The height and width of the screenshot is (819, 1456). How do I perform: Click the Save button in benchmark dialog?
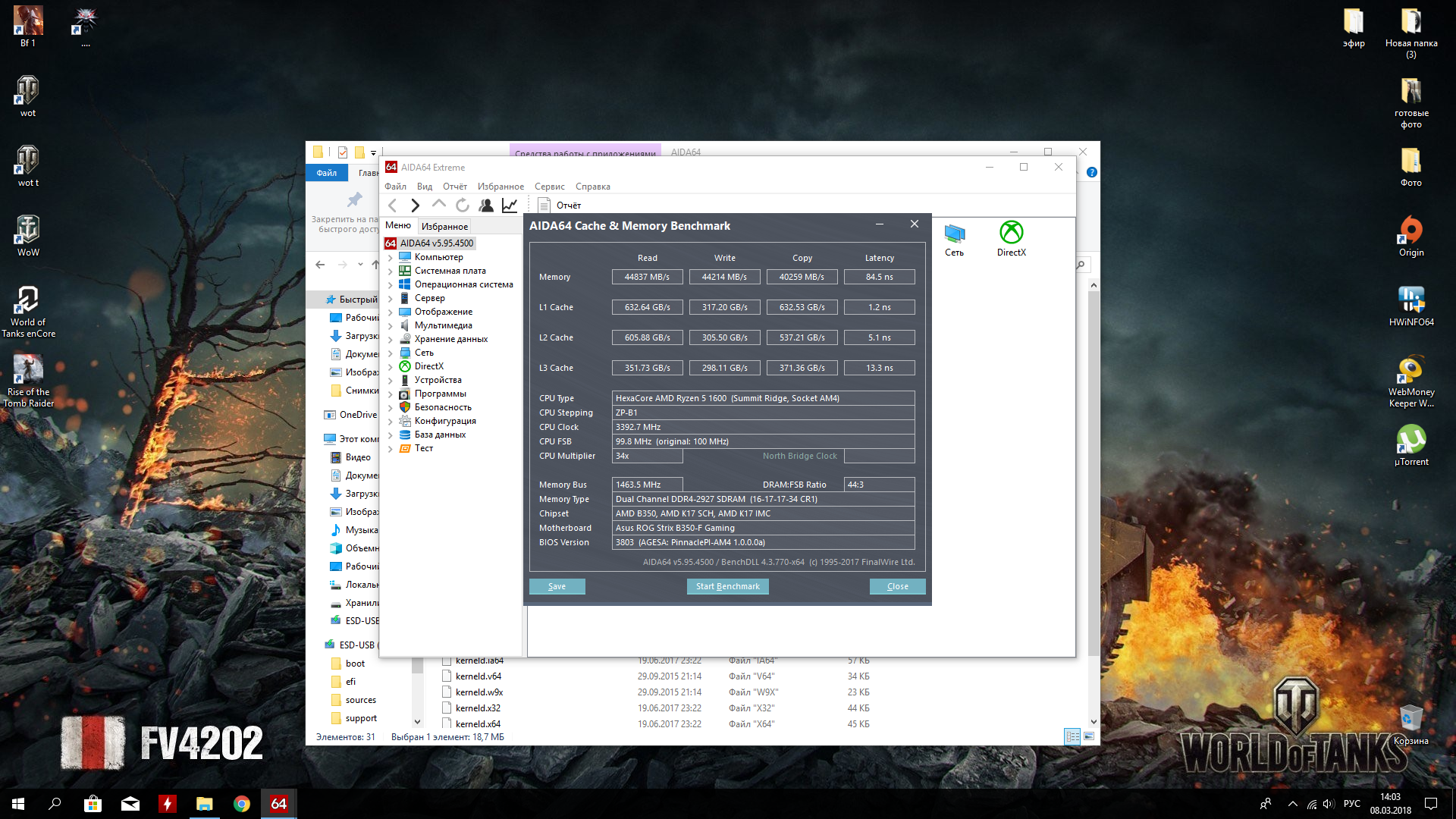tap(557, 586)
